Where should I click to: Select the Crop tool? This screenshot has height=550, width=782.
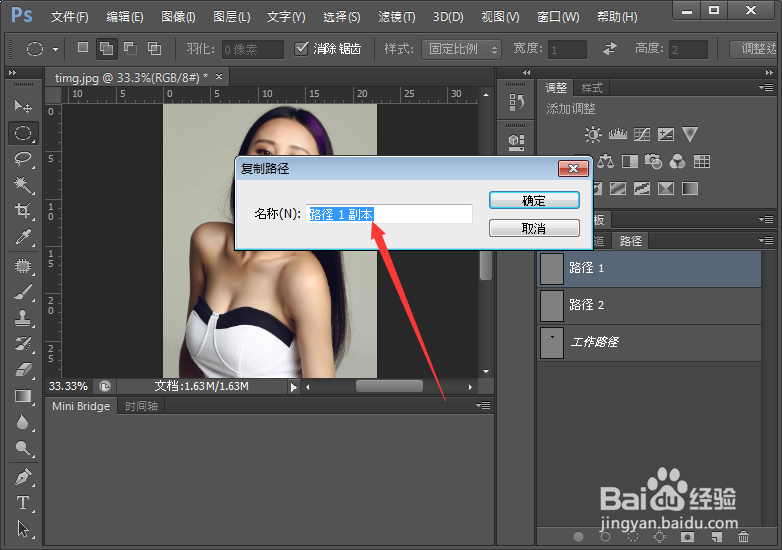[22, 210]
